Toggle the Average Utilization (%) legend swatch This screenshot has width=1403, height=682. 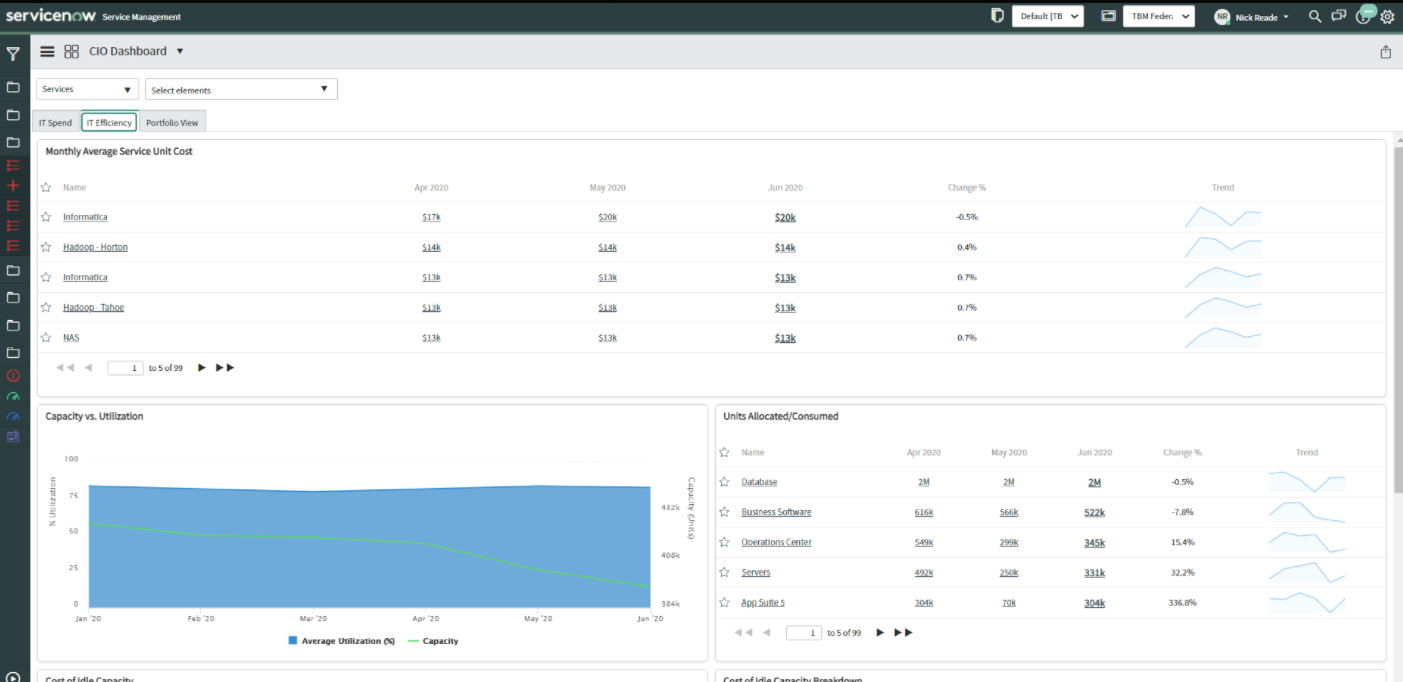tap(293, 640)
